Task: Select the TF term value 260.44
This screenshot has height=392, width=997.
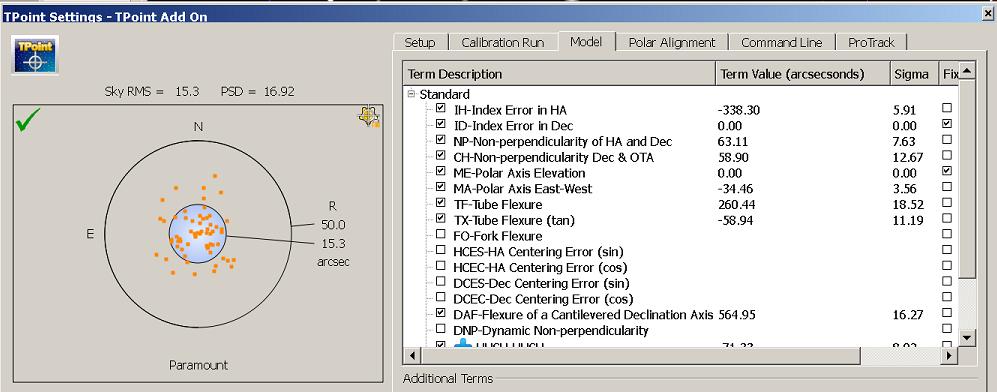Action: 737,205
